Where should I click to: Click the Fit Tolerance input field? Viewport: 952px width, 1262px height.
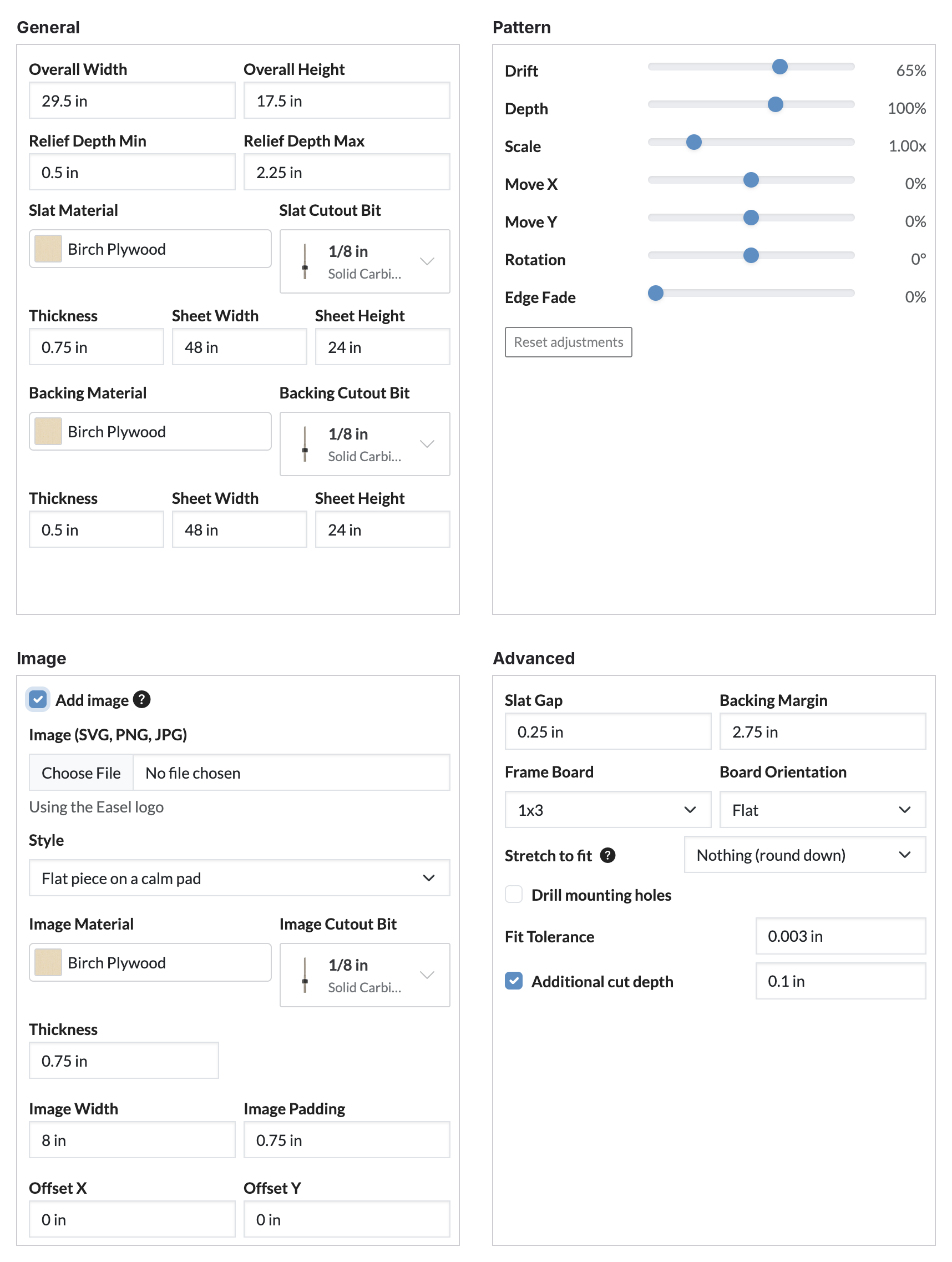click(841, 936)
